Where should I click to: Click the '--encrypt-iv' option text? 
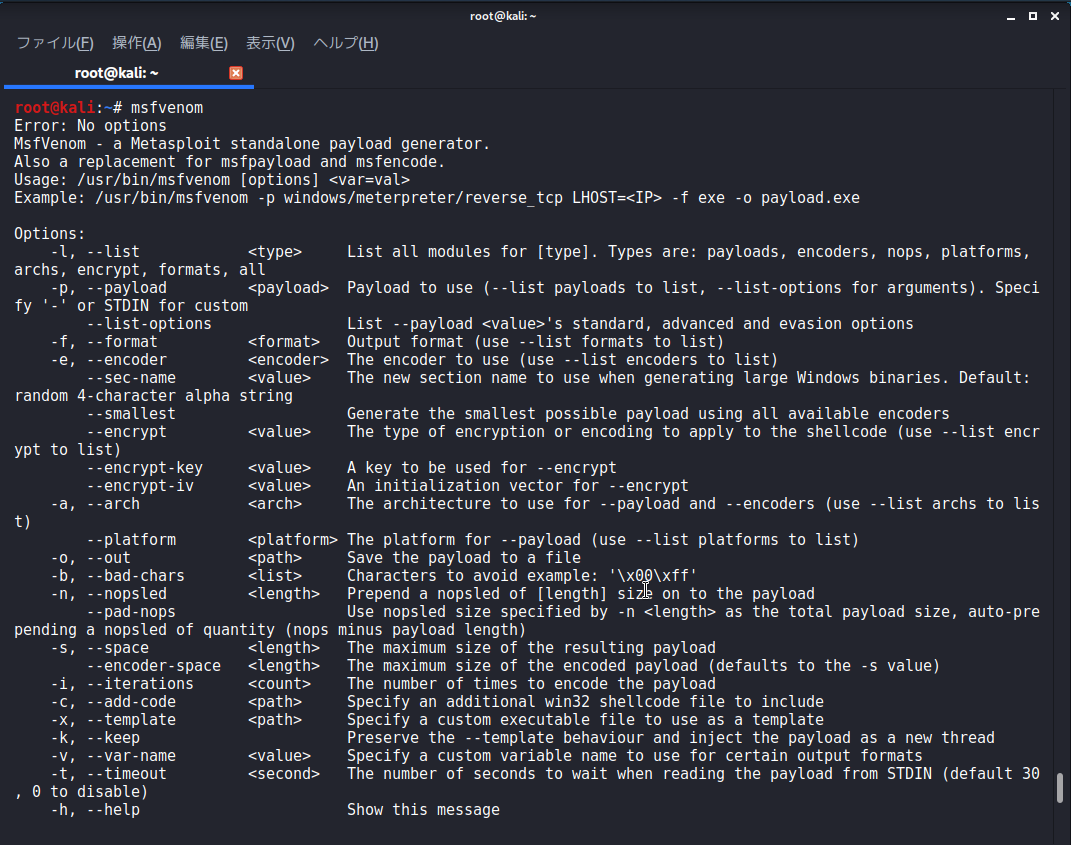140,486
